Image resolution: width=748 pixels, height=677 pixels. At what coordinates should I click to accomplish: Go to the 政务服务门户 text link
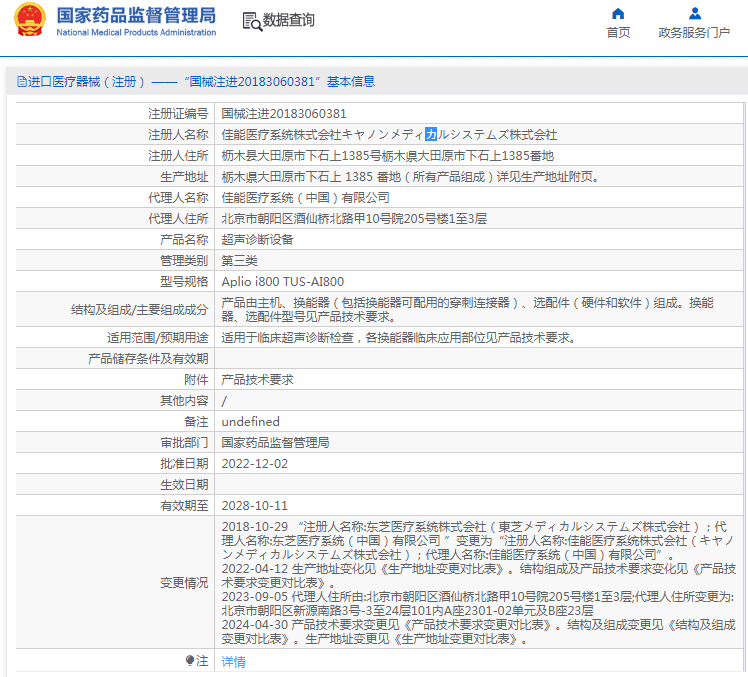point(694,33)
